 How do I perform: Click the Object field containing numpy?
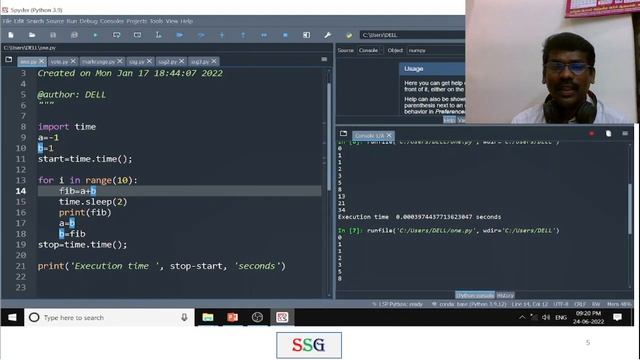436,50
